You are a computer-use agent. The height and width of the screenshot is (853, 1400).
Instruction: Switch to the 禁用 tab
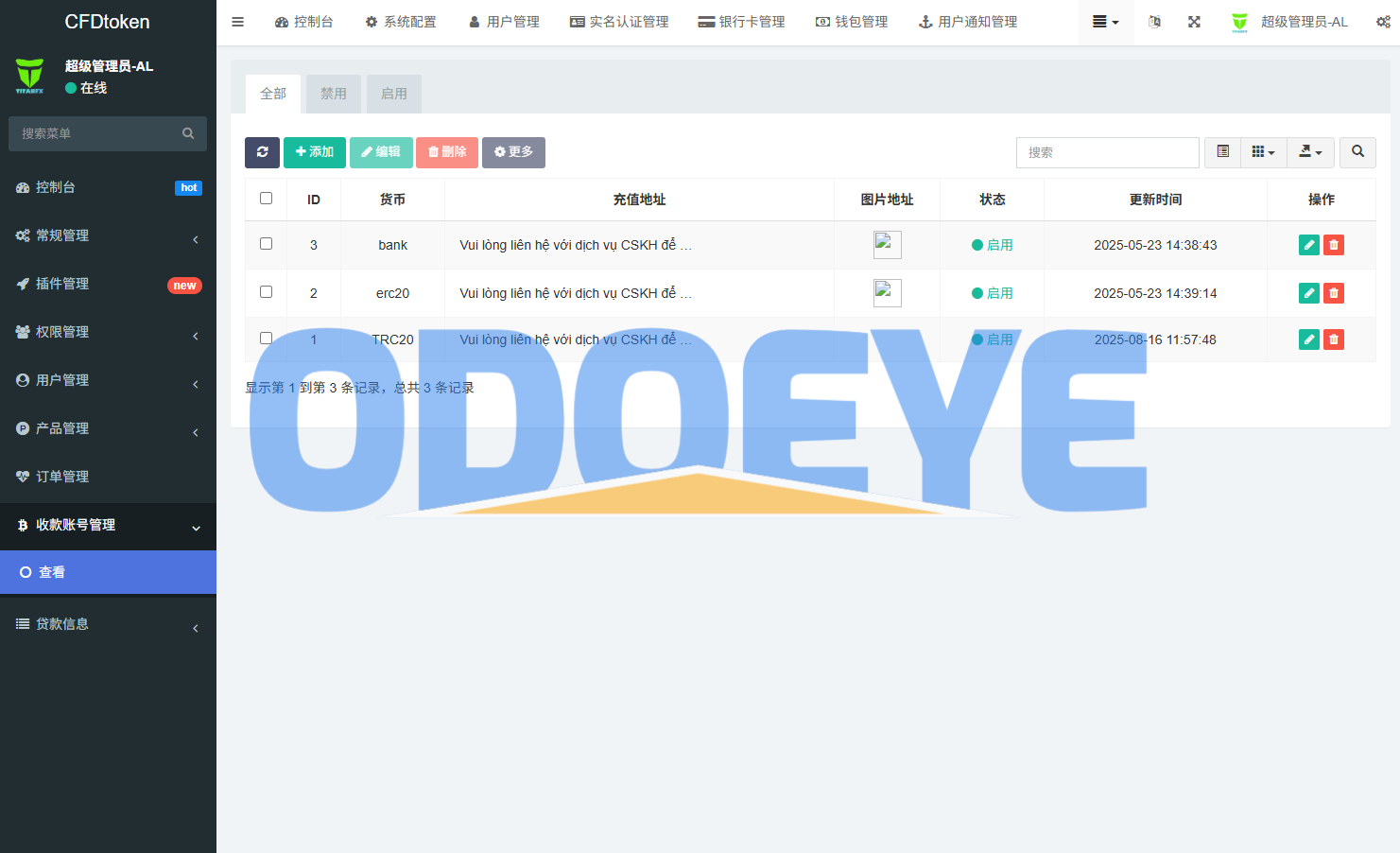333,94
